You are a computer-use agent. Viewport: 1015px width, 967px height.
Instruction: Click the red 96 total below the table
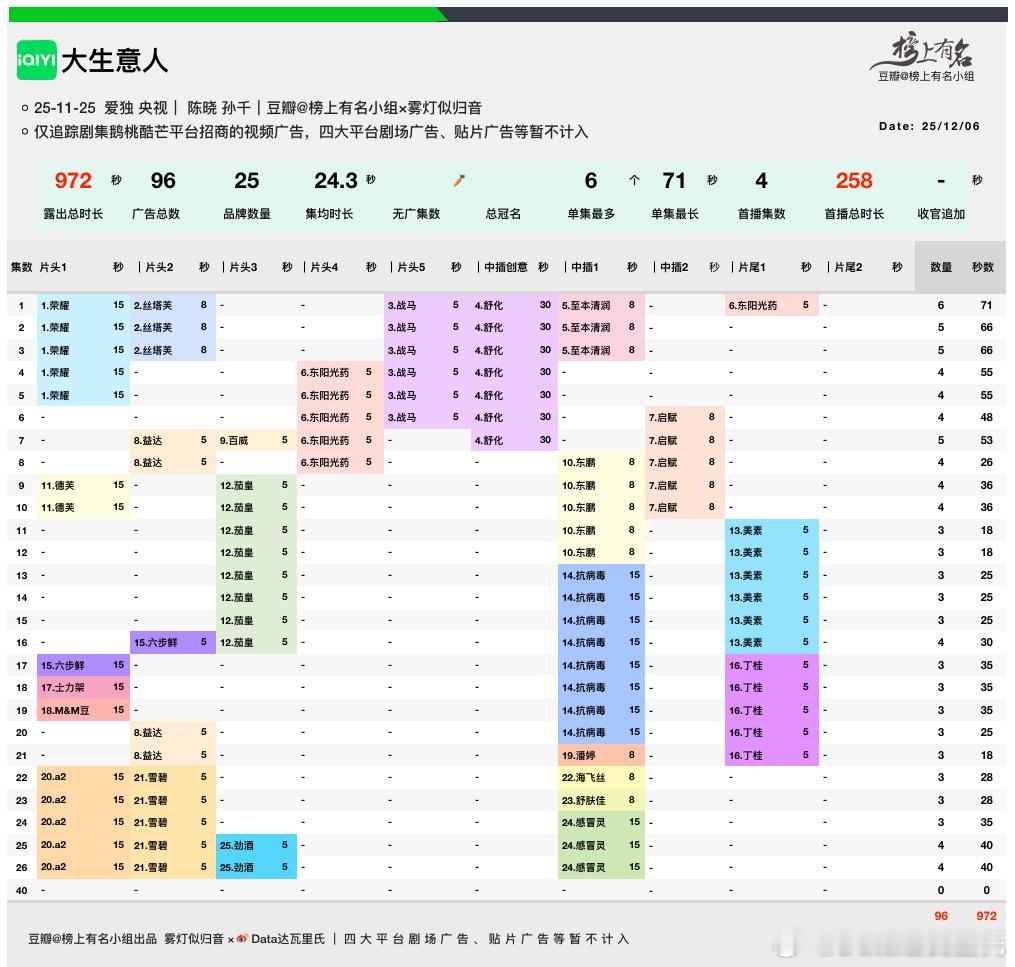click(941, 916)
